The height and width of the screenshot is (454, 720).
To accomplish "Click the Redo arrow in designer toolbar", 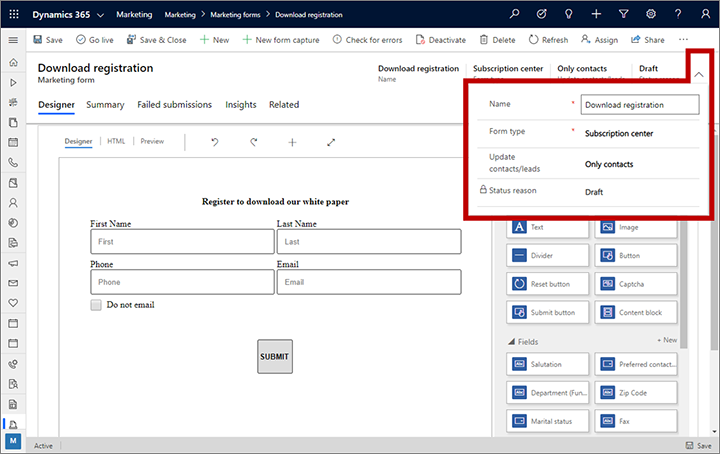I will tap(253, 142).
